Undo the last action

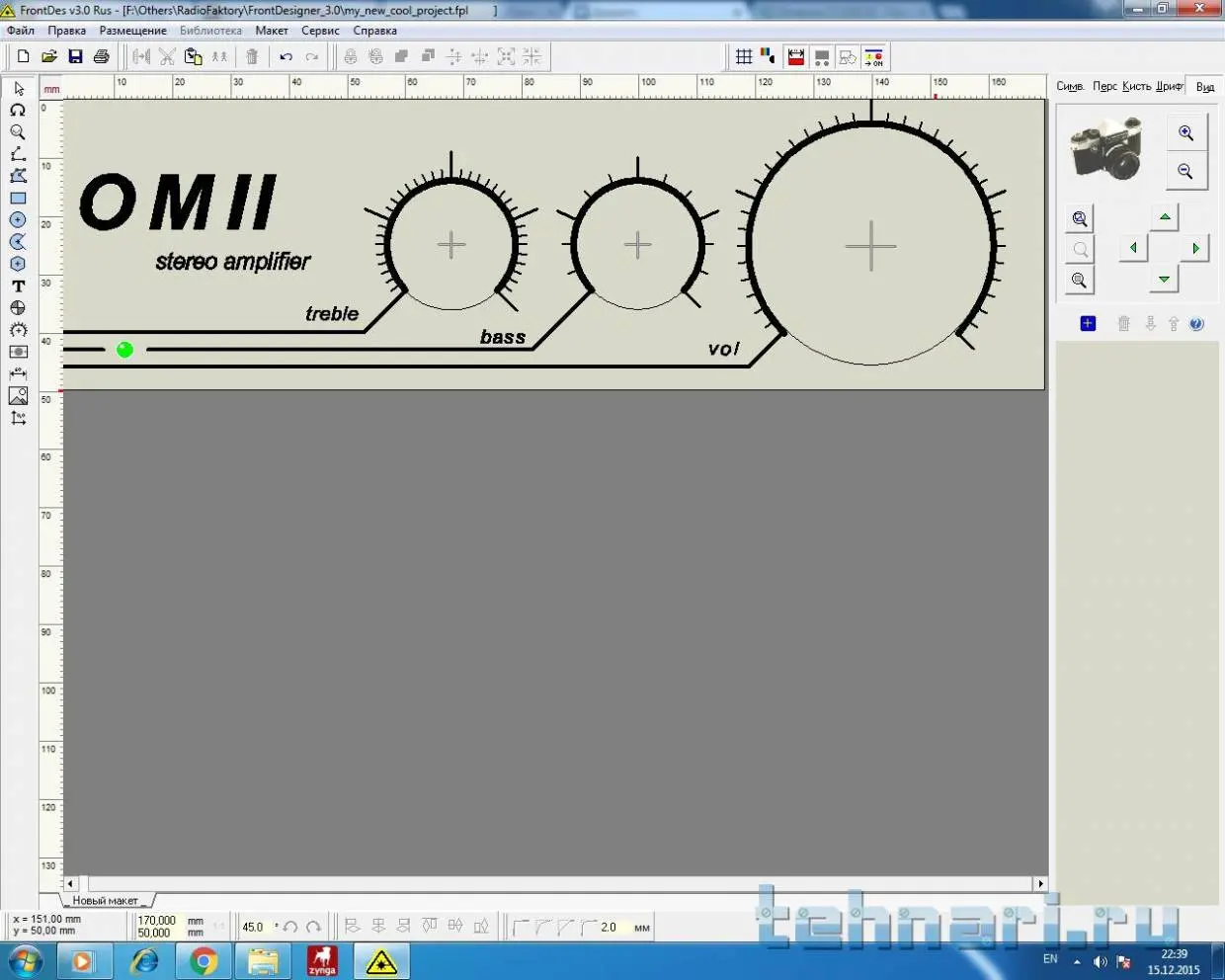286,56
